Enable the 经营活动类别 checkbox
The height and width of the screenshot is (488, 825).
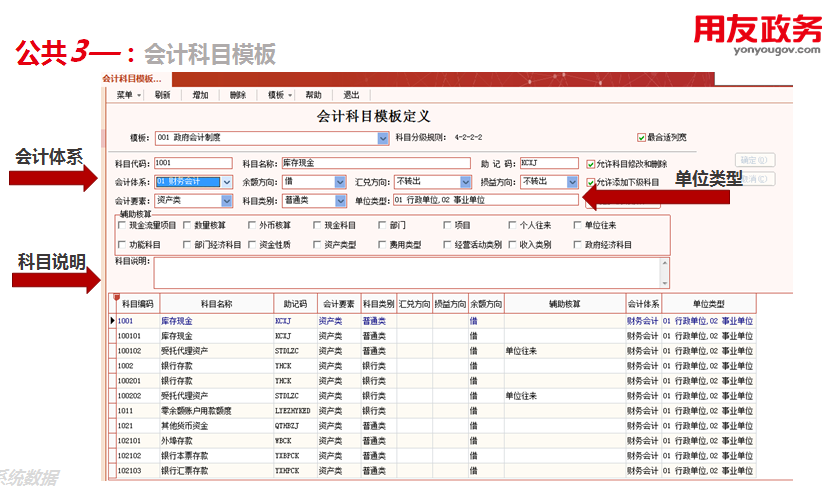coord(447,245)
